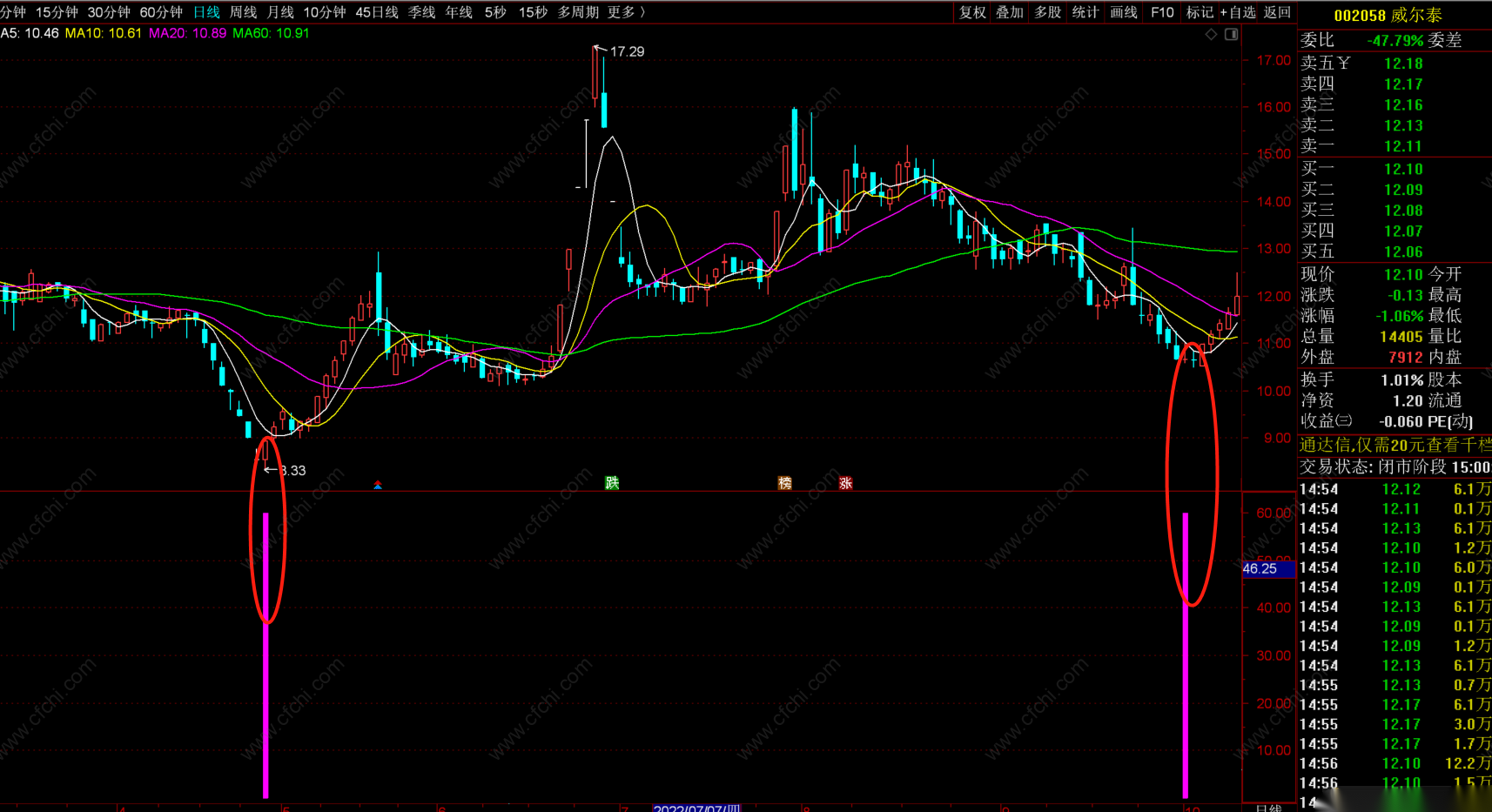Click the 14:56 tick row with 12.2万
Screen dimensions: 1492x812
(1395, 763)
